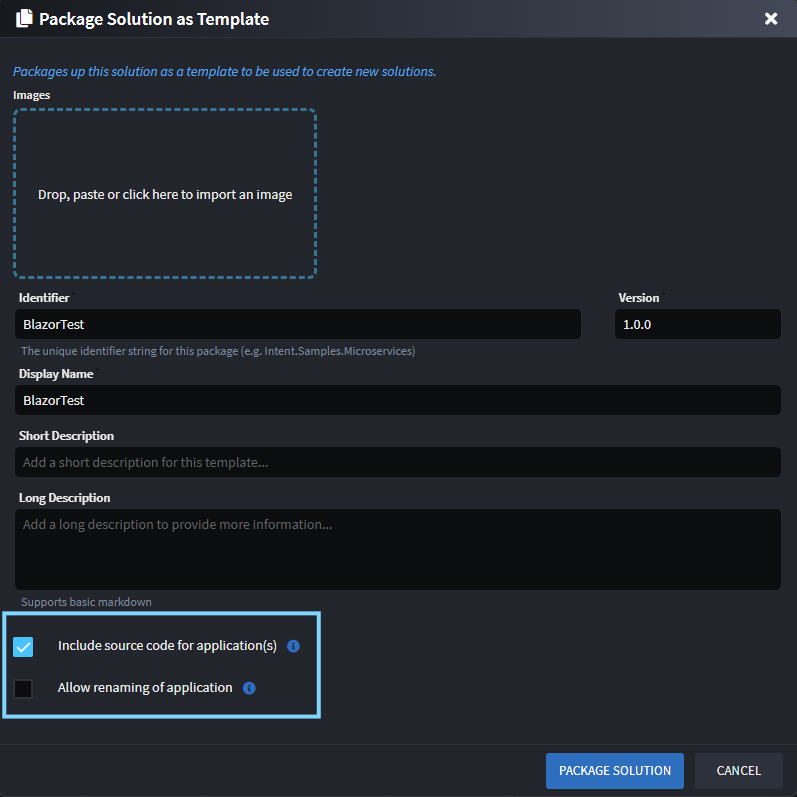
Task: Click the 'Include source code for application(s)' label
Action: (167, 646)
